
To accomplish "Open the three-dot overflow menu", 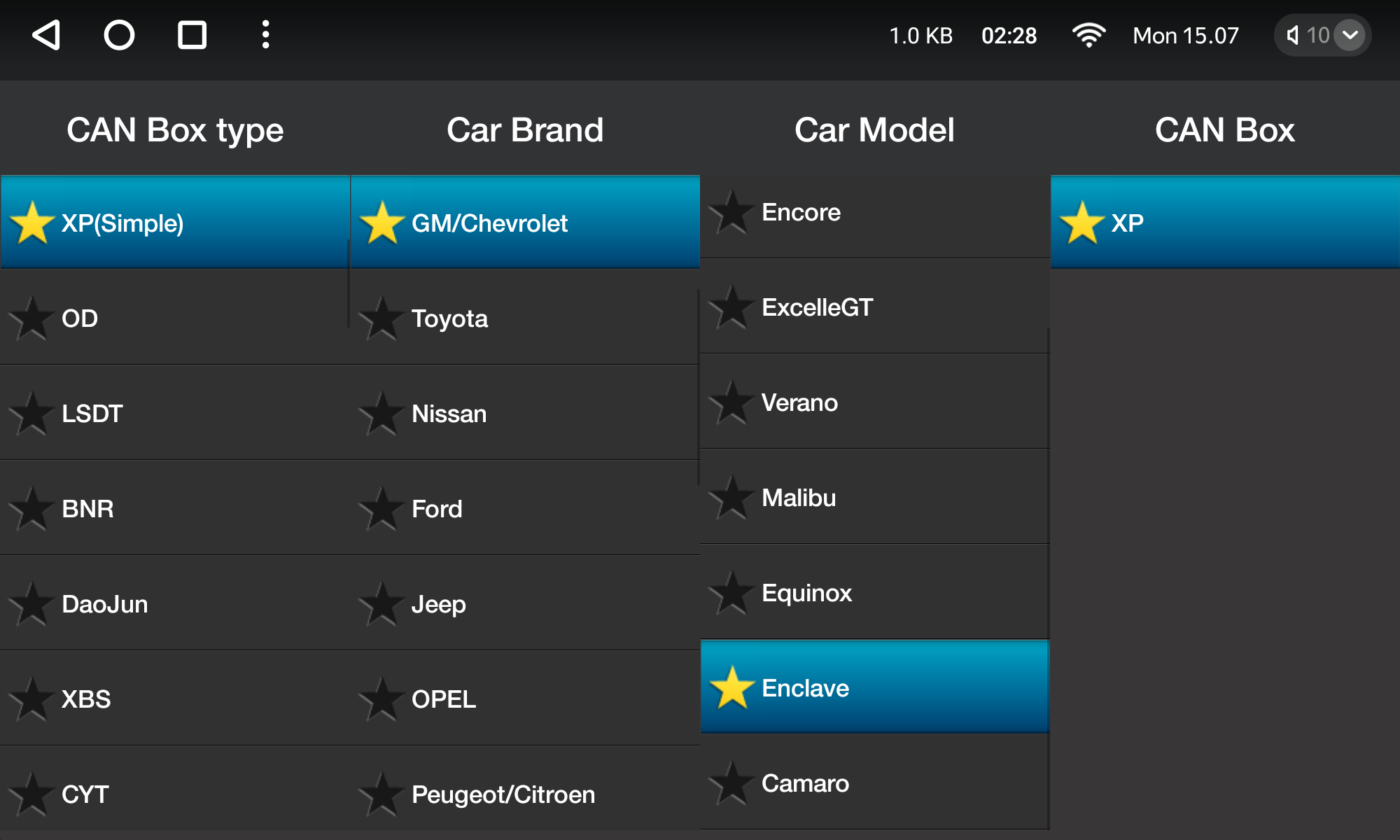I will (x=265, y=35).
